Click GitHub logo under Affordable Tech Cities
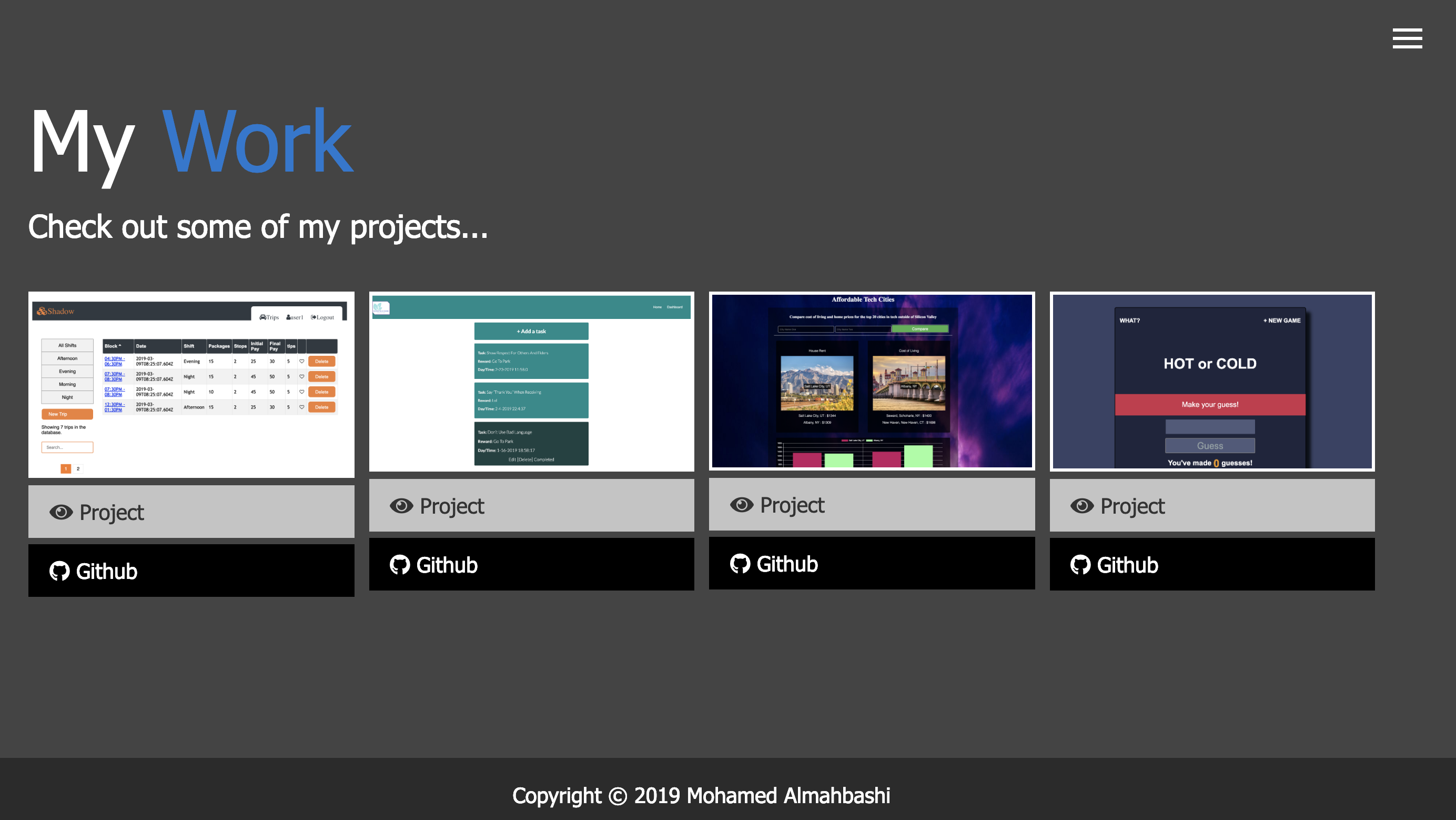 tap(740, 564)
